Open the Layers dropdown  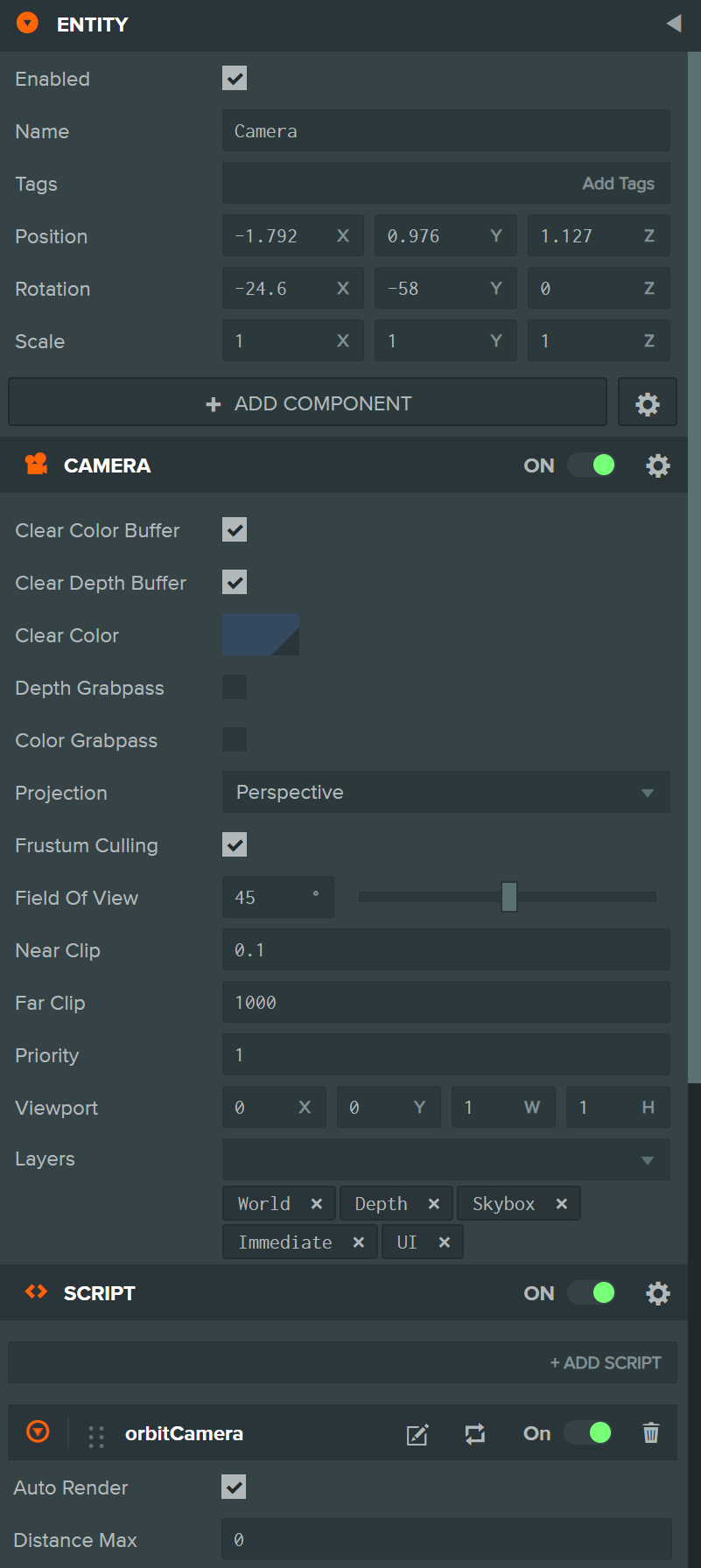pos(445,1160)
